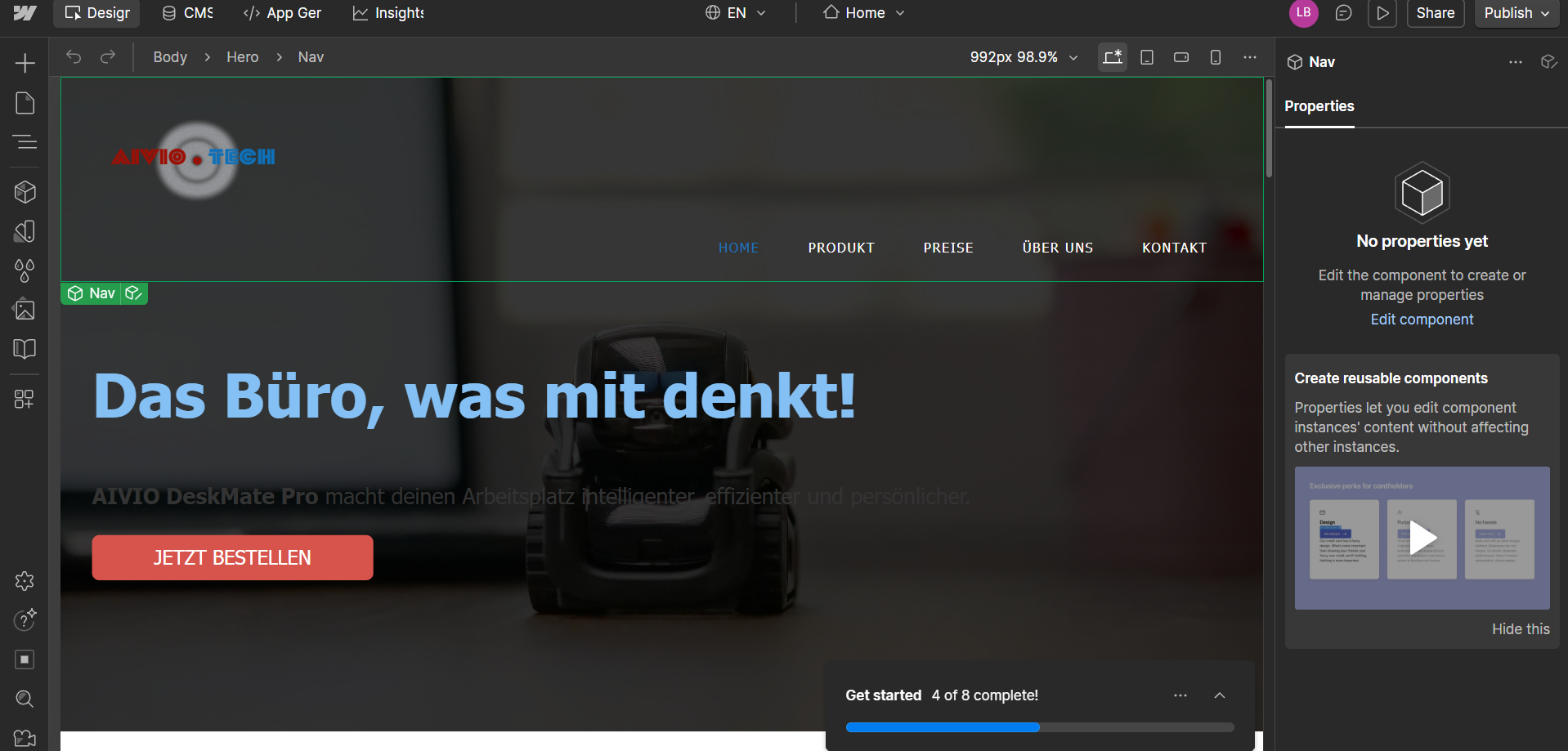This screenshot has width=1568, height=751.
Task: Open the Assets image panel
Action: [x=25, y=310]
